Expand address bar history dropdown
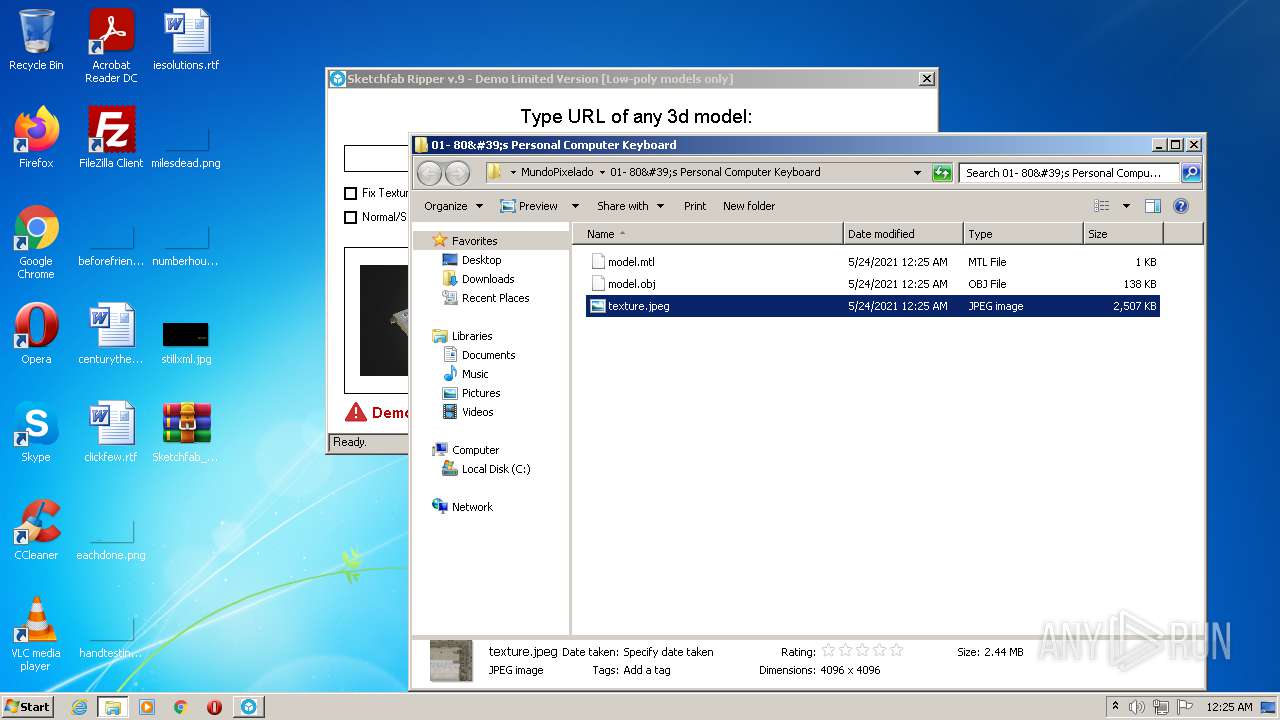Screen dimensions: 1280x720 pyautogui.click(x=917, y=173)
